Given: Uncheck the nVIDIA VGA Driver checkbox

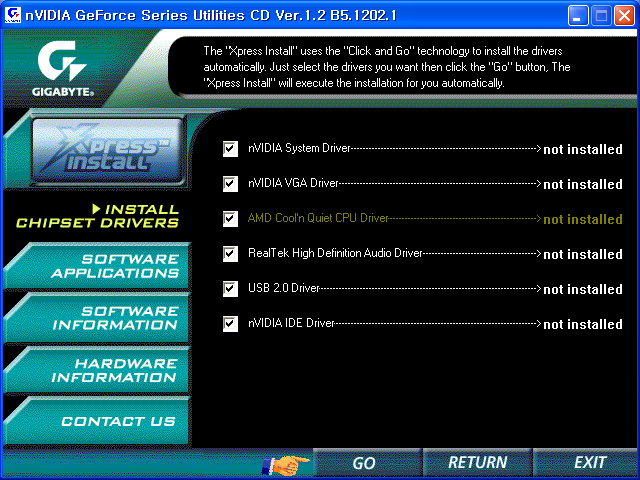Looking at the screenshot, I should [230, 184].
